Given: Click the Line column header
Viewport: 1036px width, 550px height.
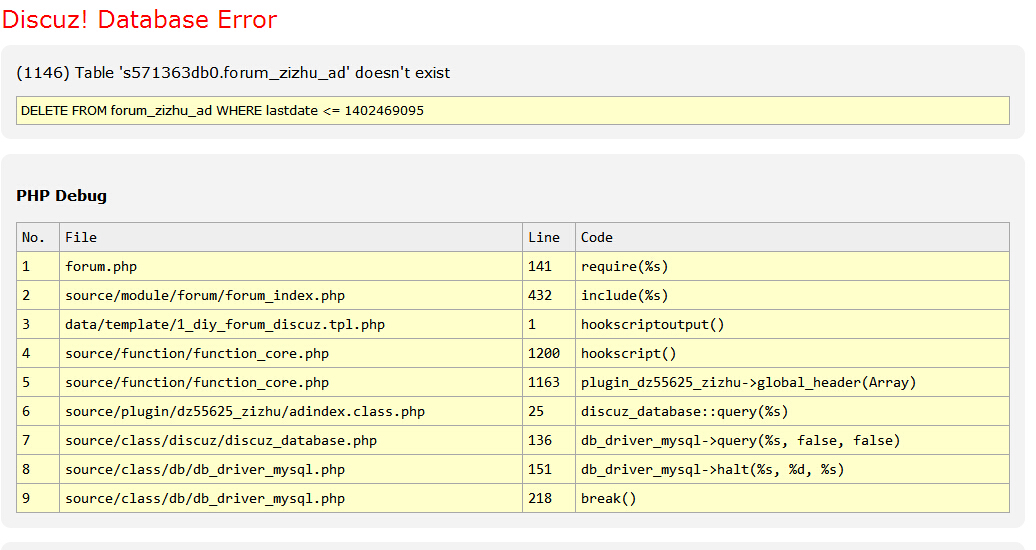Looking at the screenshot, I should tap(549, 237).
